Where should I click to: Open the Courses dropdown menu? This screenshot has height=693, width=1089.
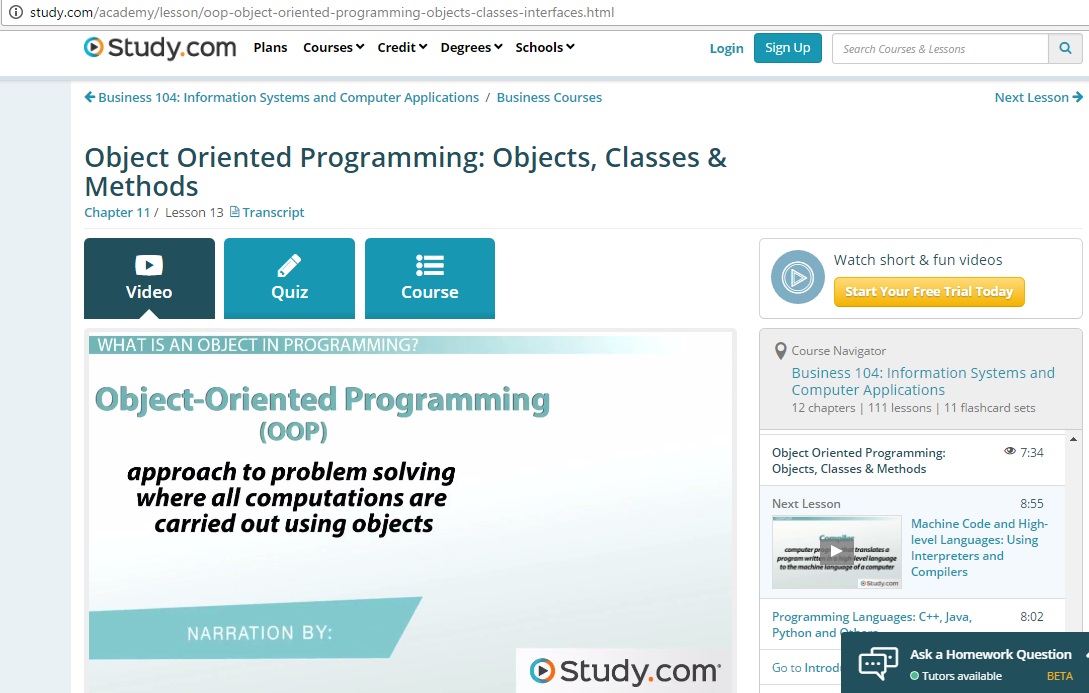333,47
